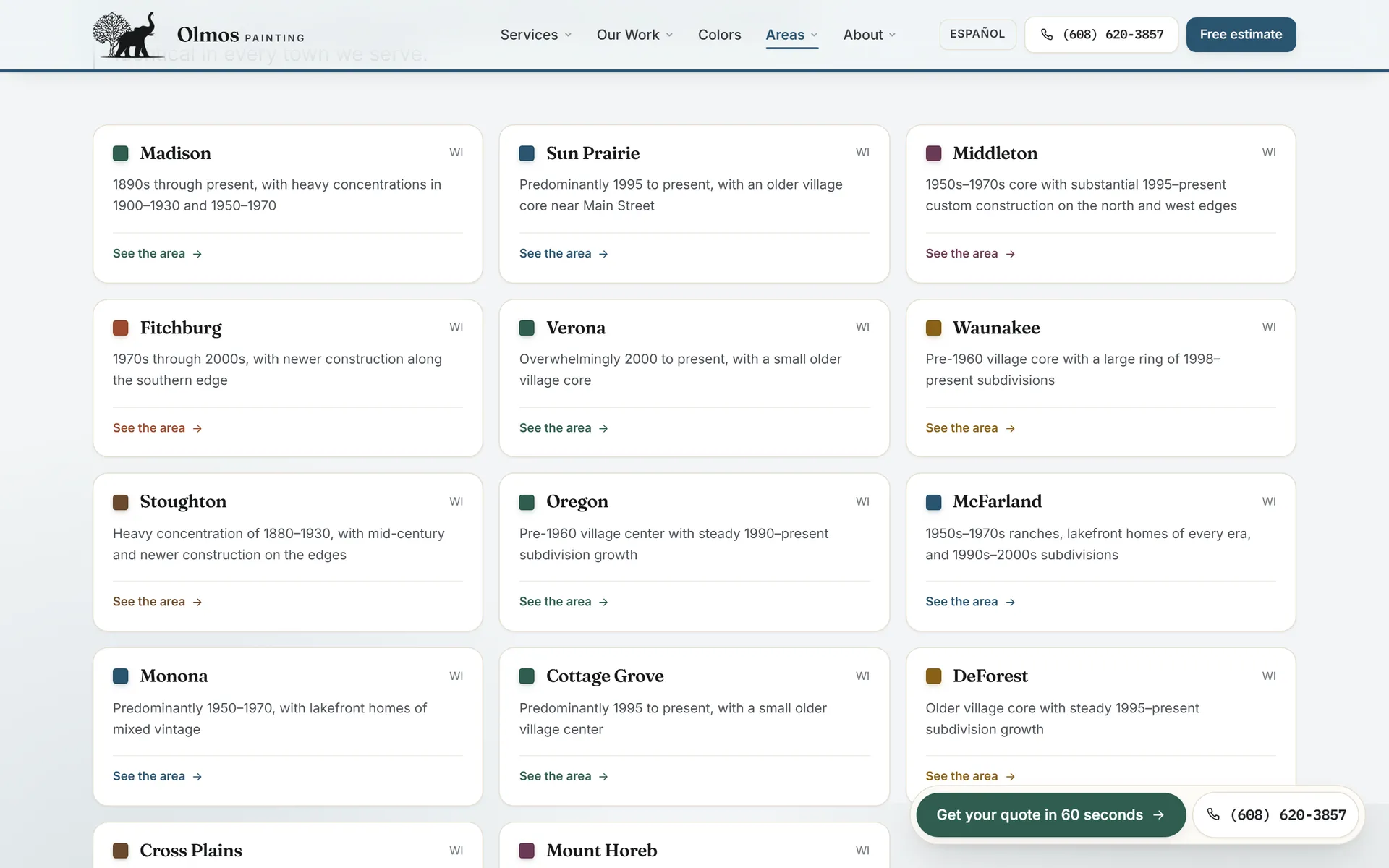
Task: Click the Oregon See the area link
Action: coord(564,602)
